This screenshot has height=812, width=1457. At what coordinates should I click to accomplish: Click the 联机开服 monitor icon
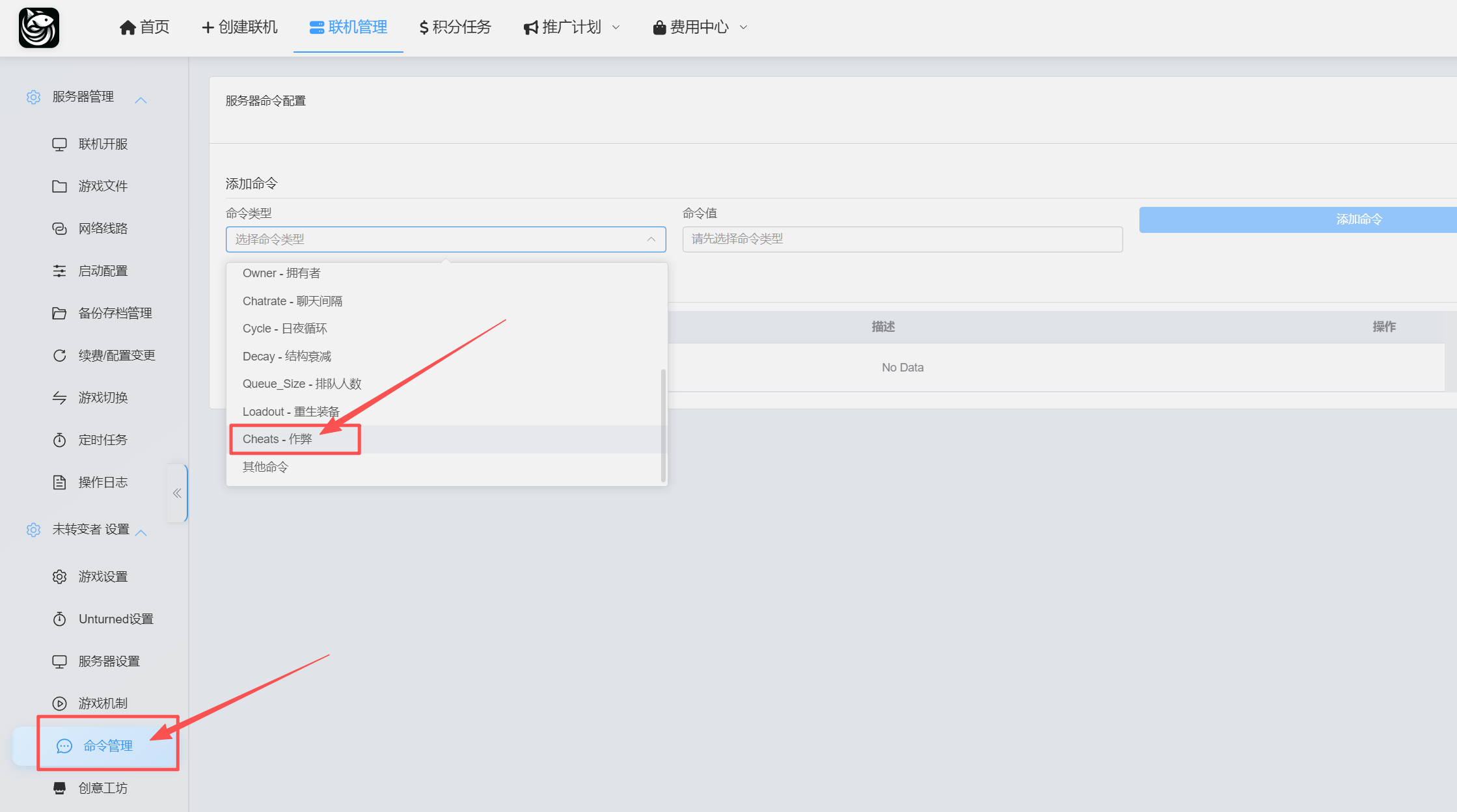pyautogui.click(x=59, y=144)
